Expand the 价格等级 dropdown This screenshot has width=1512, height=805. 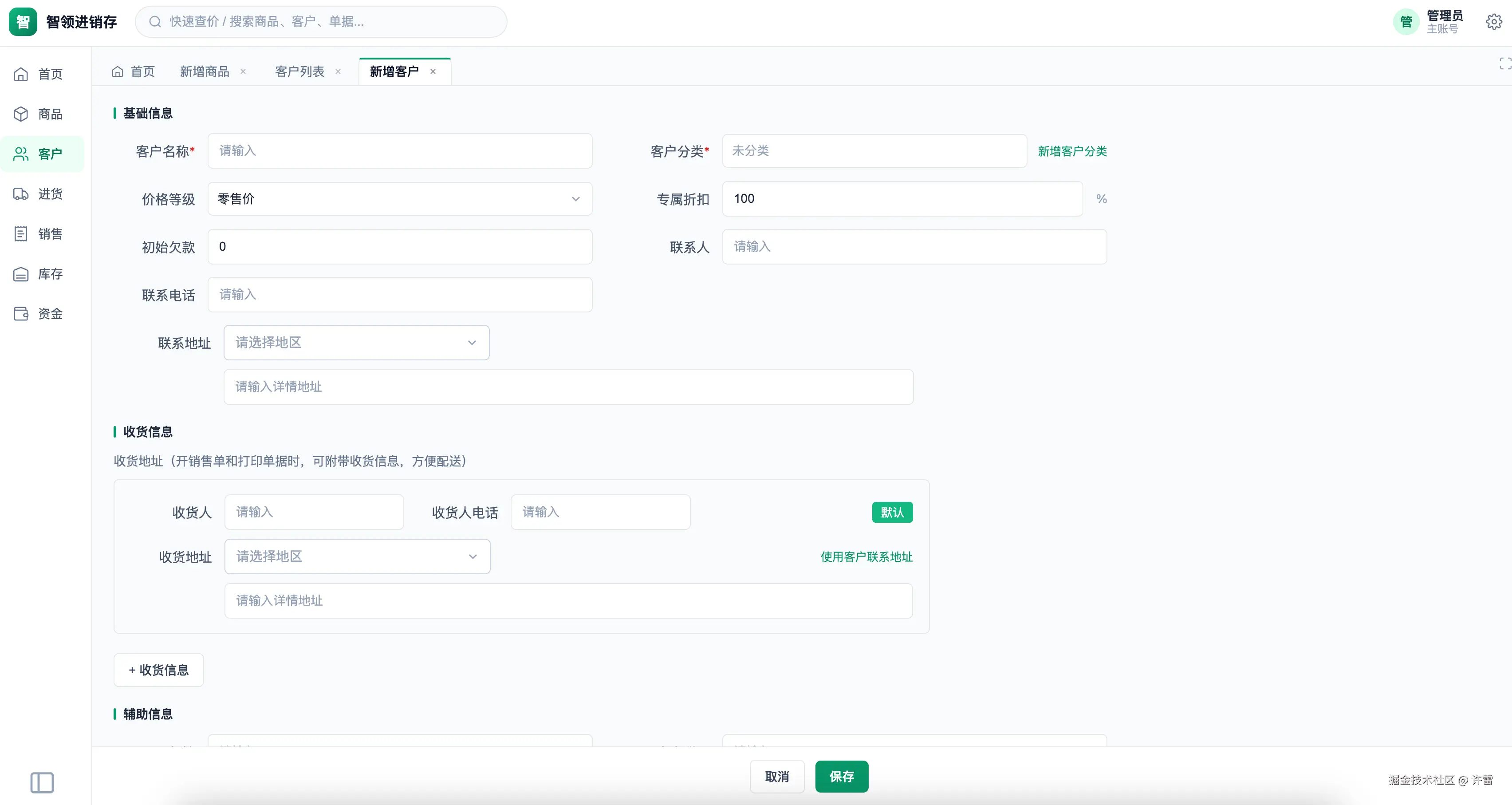point(400,199)
